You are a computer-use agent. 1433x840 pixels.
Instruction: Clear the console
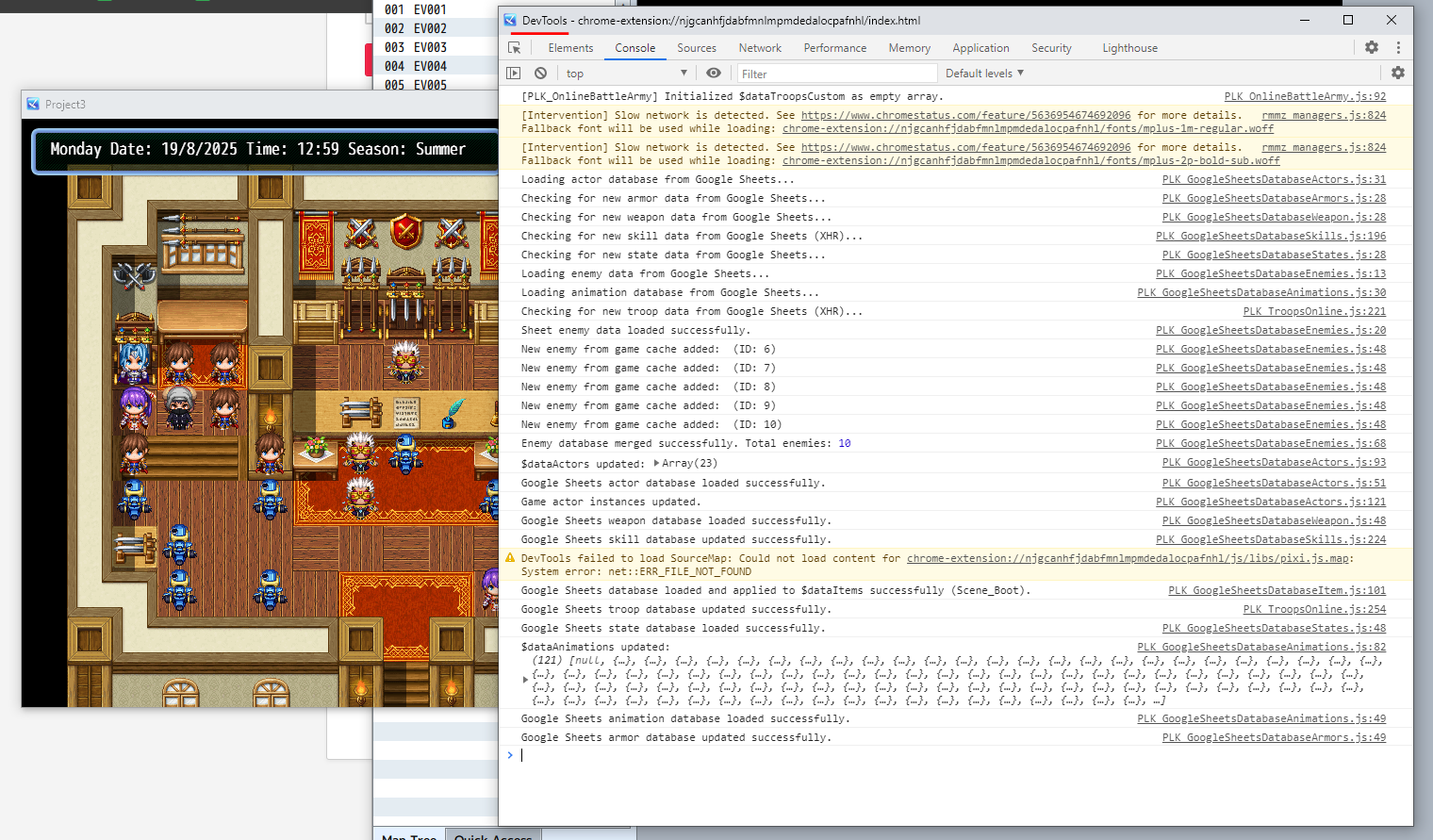pyautogui.click(x=540, y=73)
